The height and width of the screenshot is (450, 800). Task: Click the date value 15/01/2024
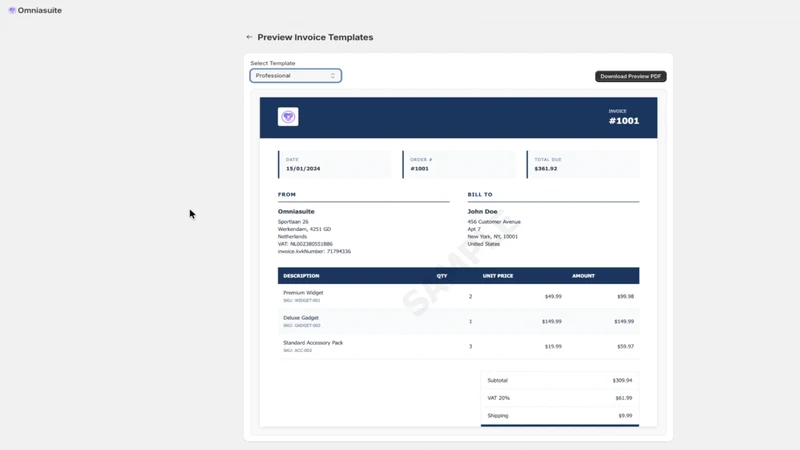[x=303, y=168]
